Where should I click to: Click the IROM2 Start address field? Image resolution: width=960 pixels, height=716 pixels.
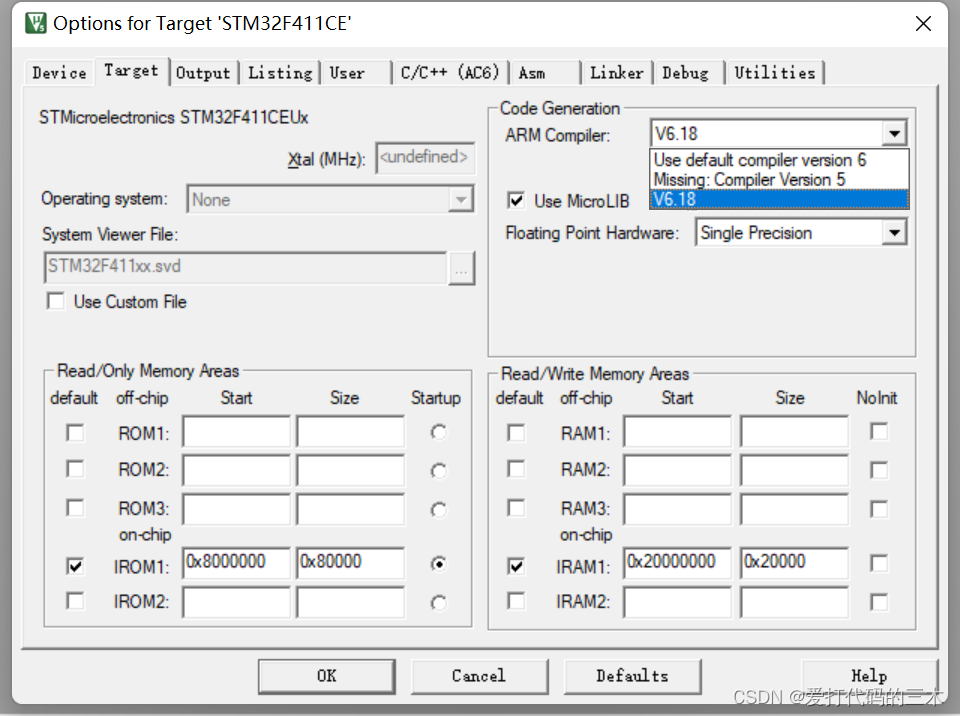pos(236,601)
